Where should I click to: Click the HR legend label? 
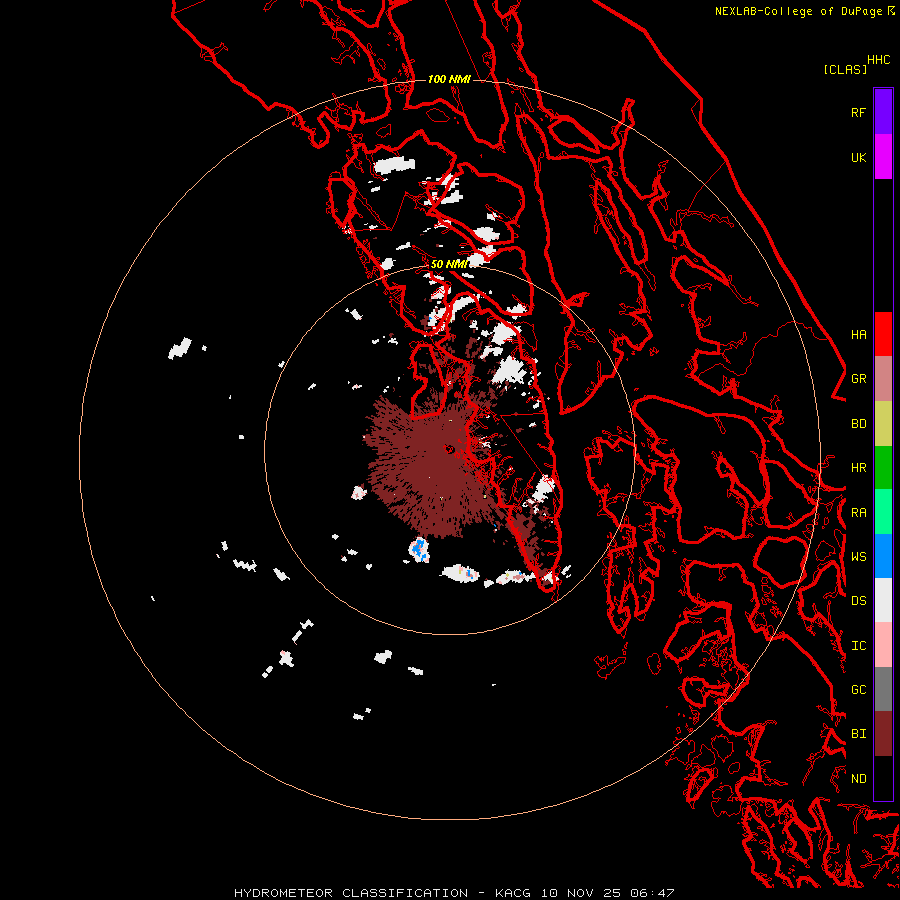pyautogui.click(x=858, y=468)
